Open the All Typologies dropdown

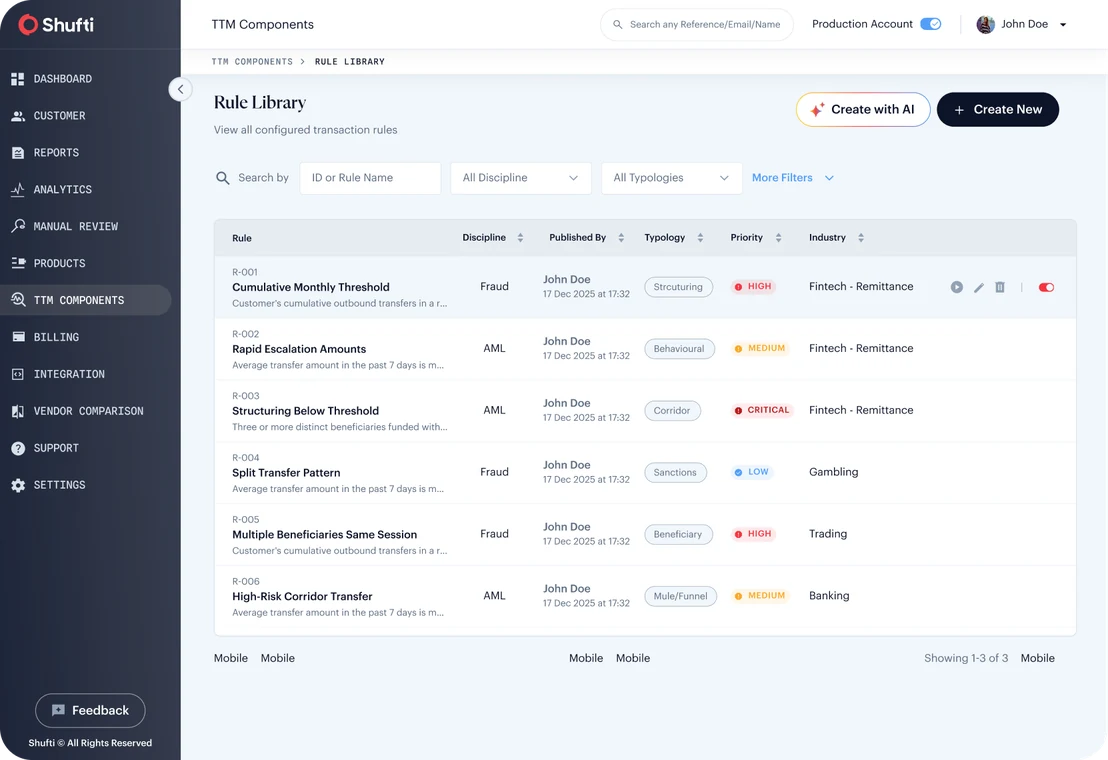[671, 178]
